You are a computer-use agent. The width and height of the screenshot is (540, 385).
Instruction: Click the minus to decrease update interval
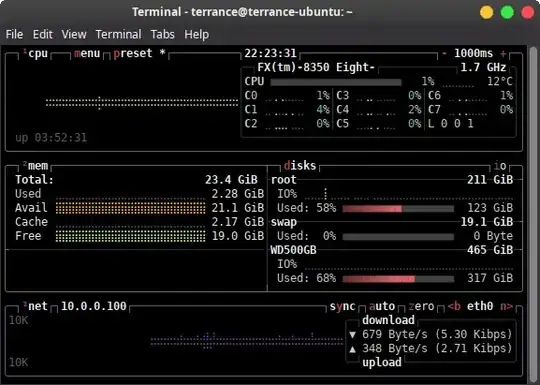(x=444, y=54)
